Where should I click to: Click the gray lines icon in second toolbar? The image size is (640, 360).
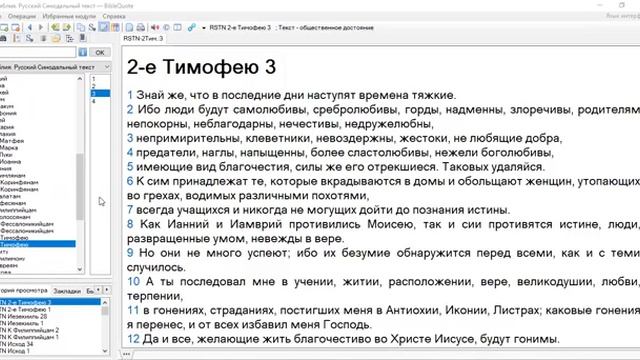click(x=43, y=38)
